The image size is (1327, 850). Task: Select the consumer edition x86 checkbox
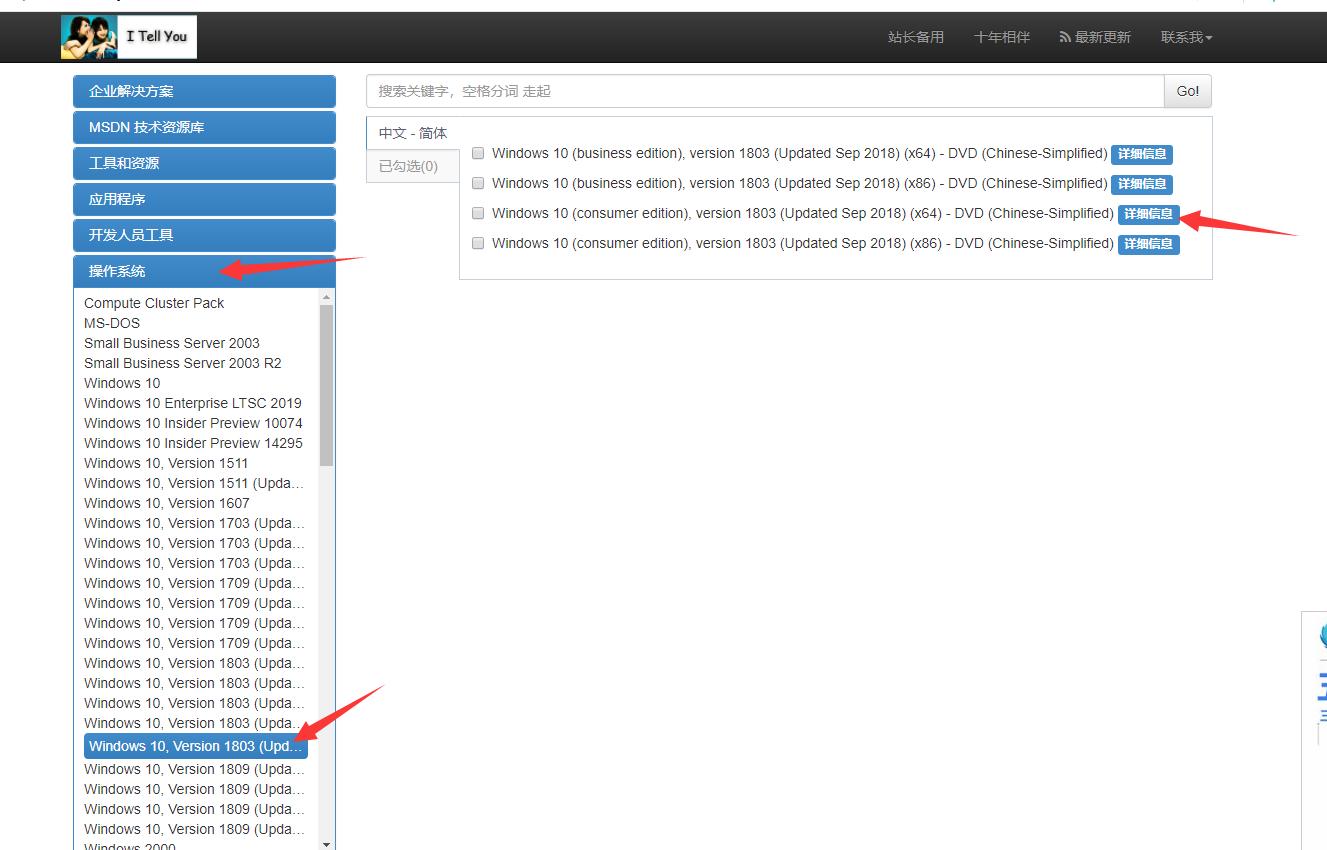(x=478, y=244)
